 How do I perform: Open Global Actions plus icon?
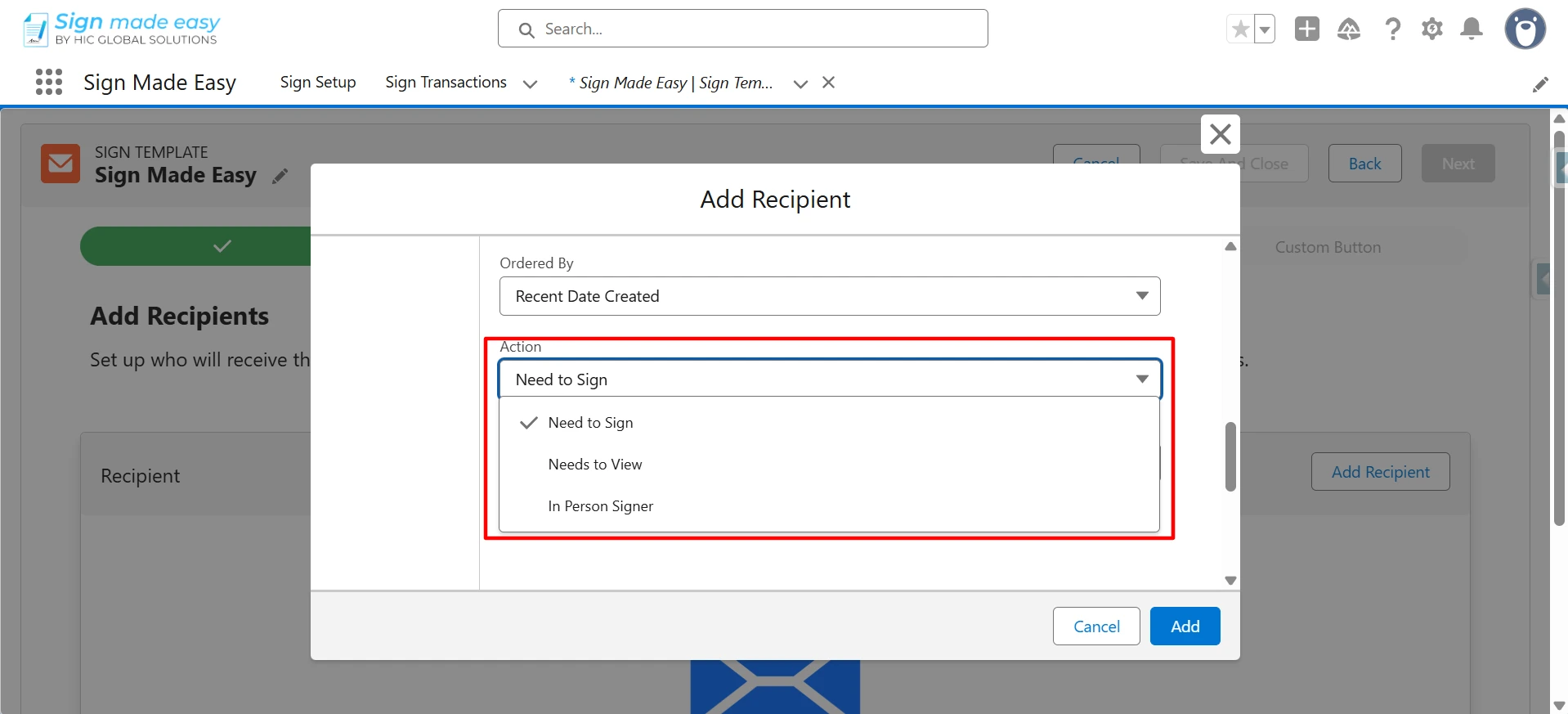1307,29
